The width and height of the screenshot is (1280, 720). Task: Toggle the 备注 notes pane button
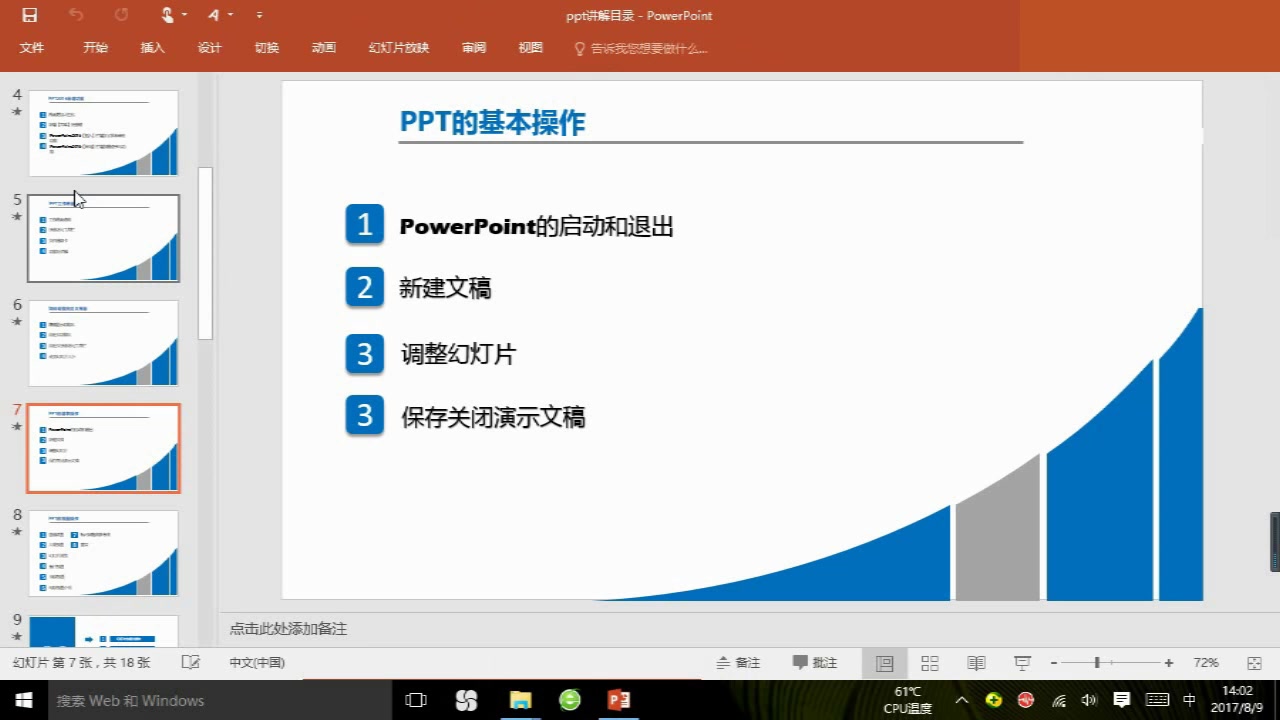(739, 662)
